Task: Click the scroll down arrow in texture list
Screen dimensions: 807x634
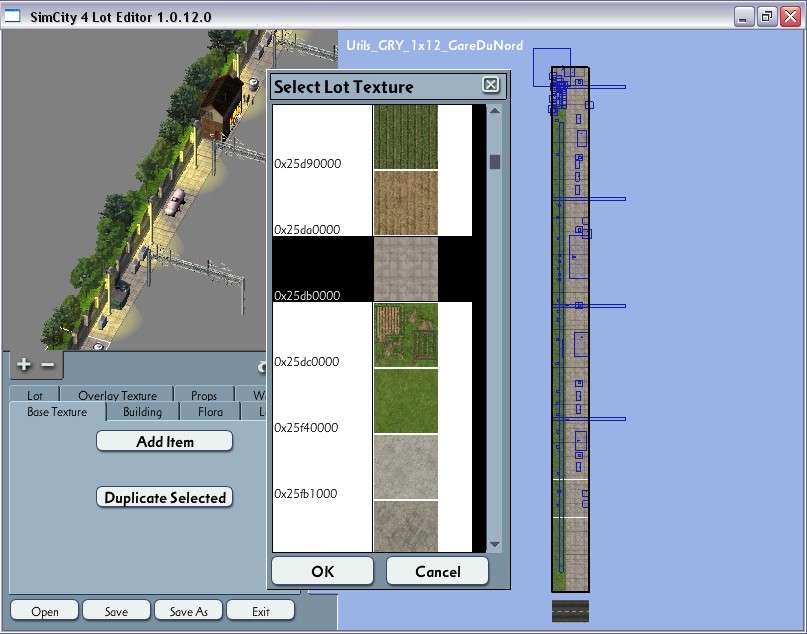Action: [x=495, y=544]
